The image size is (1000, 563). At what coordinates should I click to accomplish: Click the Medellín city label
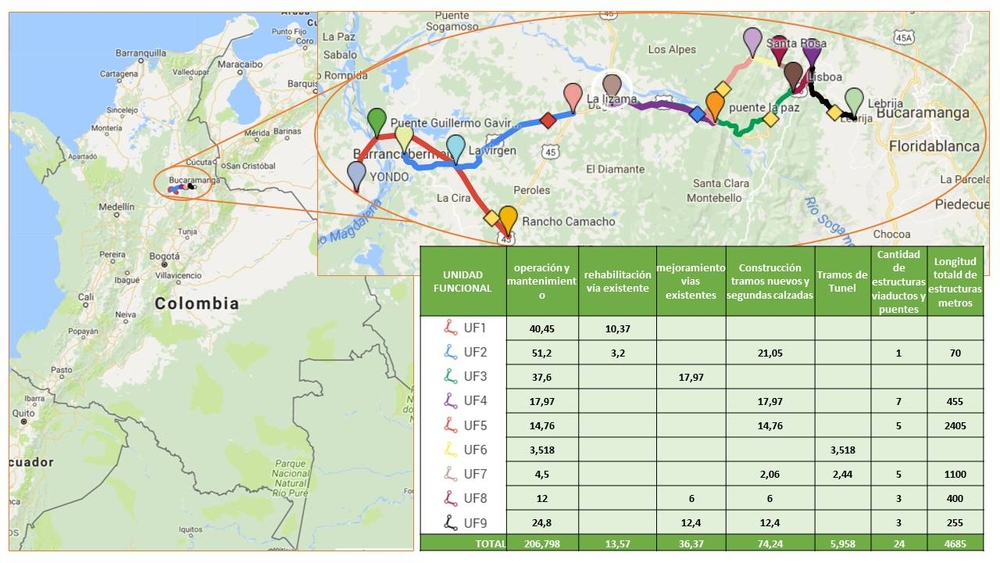point(117,207)
